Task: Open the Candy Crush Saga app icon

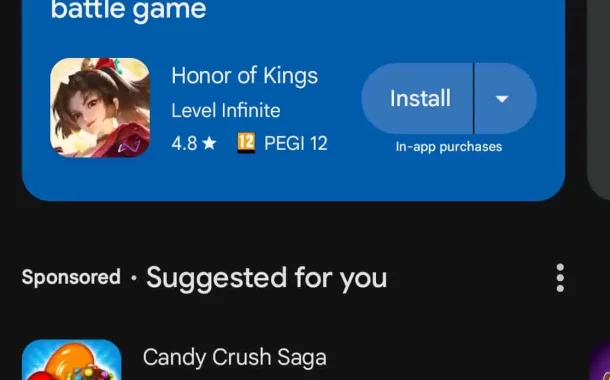Action: (72, 360)
